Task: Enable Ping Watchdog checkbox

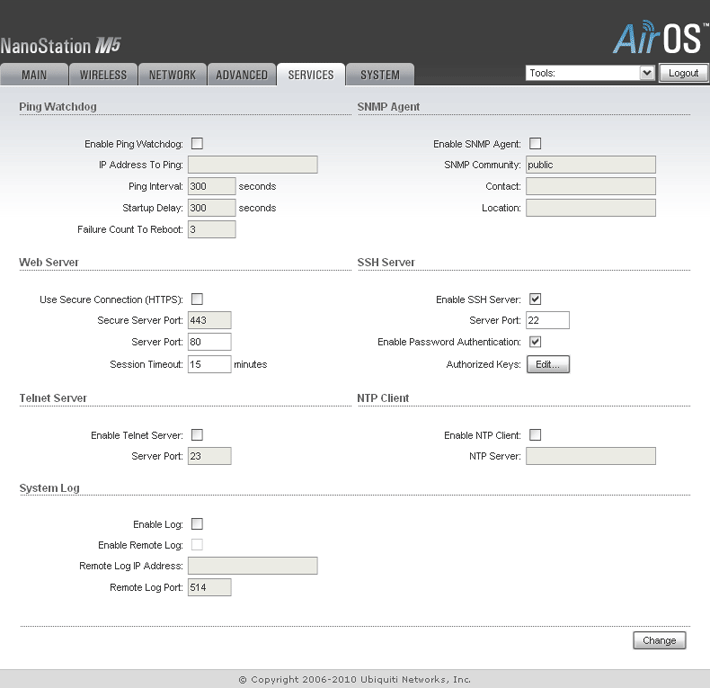Action: [x=197, y=144]
